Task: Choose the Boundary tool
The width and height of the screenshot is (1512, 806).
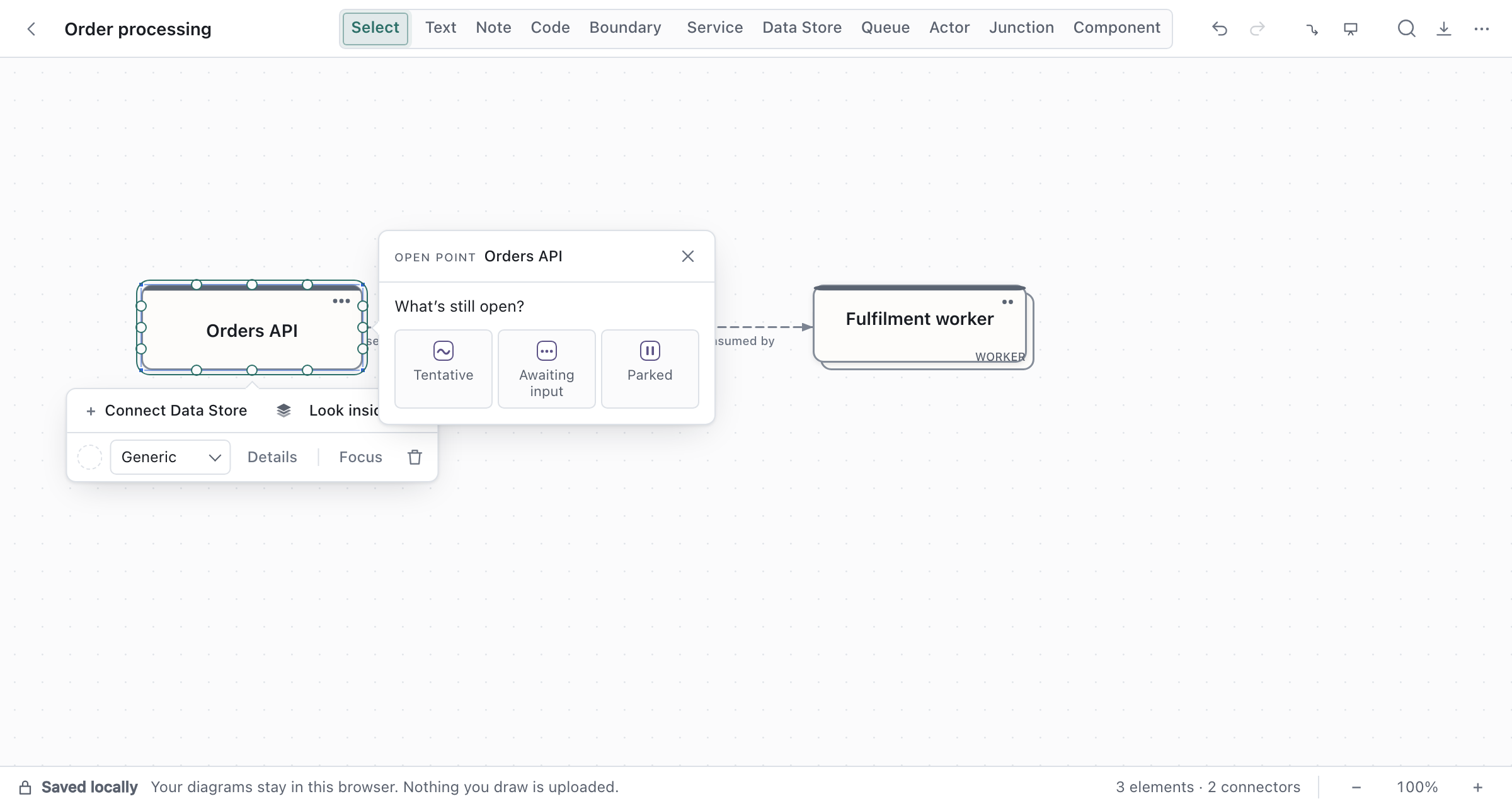Action: pyautogui.click(x=625, y=28)
